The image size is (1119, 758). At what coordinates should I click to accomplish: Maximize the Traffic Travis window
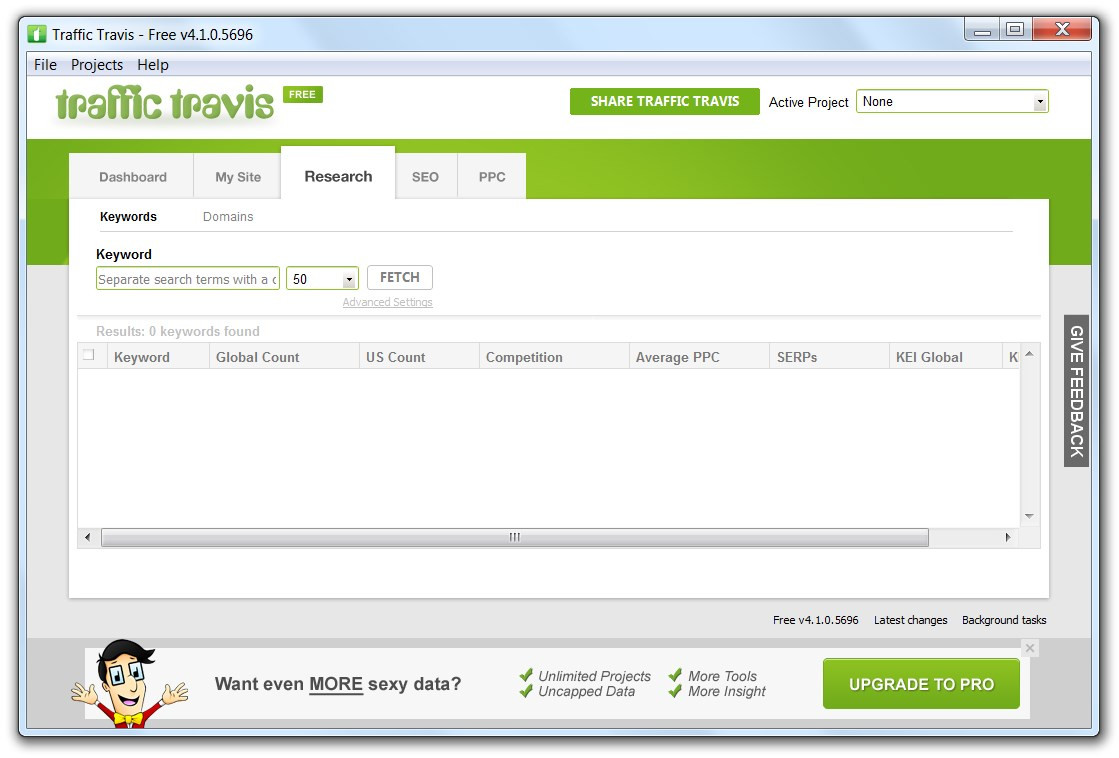(1015, 29)
